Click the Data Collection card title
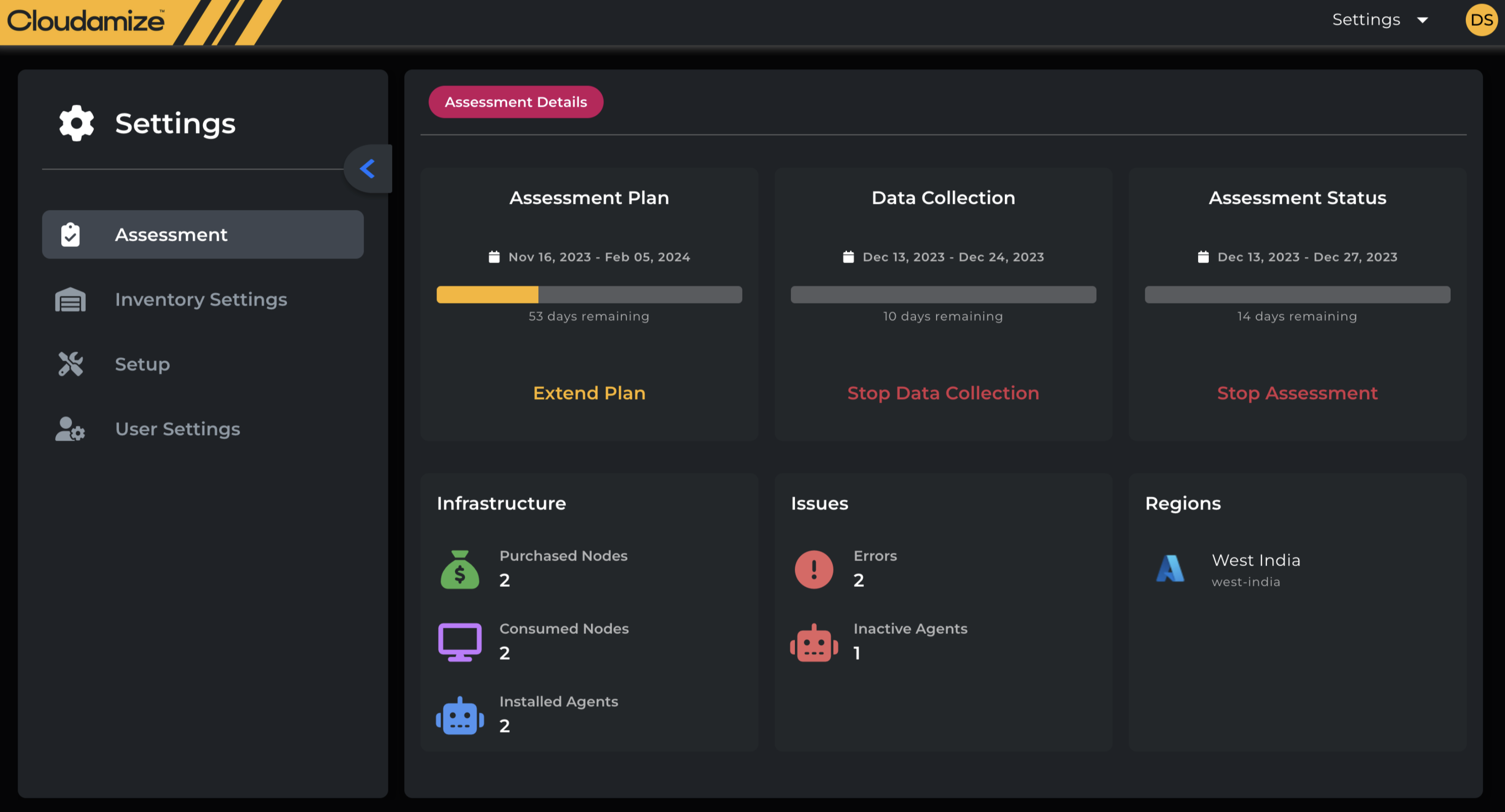 pyautogui.click(x=943, y=197)
